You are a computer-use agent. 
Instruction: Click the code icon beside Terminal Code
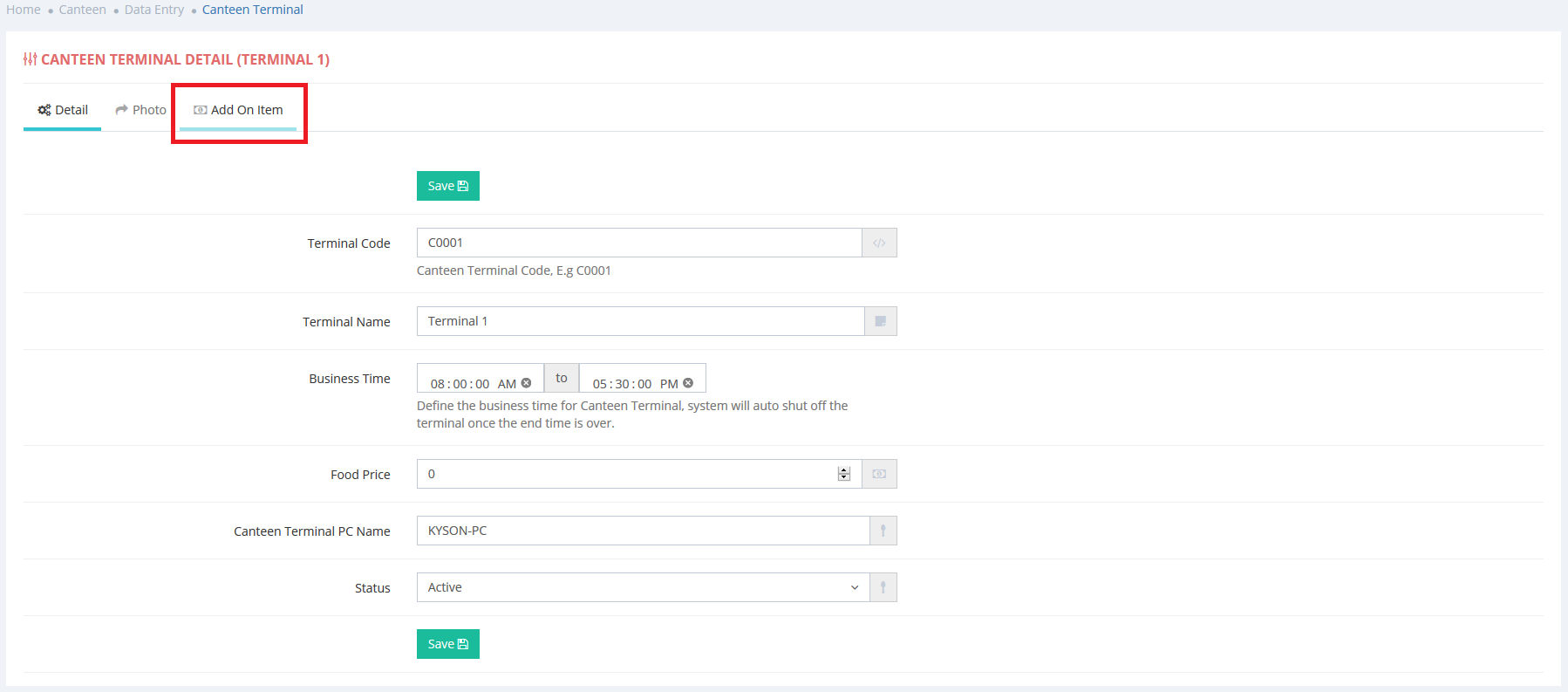(879, 243)
